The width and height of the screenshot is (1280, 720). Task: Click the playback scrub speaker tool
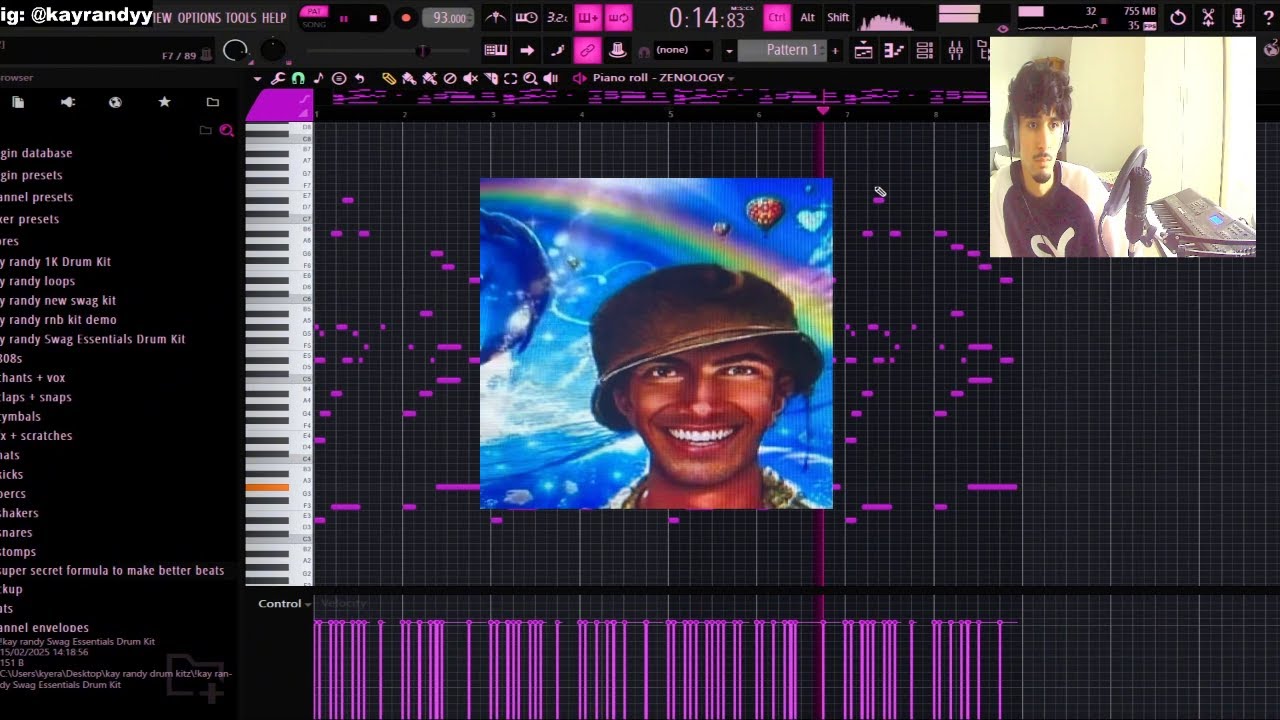coord(550,78)
